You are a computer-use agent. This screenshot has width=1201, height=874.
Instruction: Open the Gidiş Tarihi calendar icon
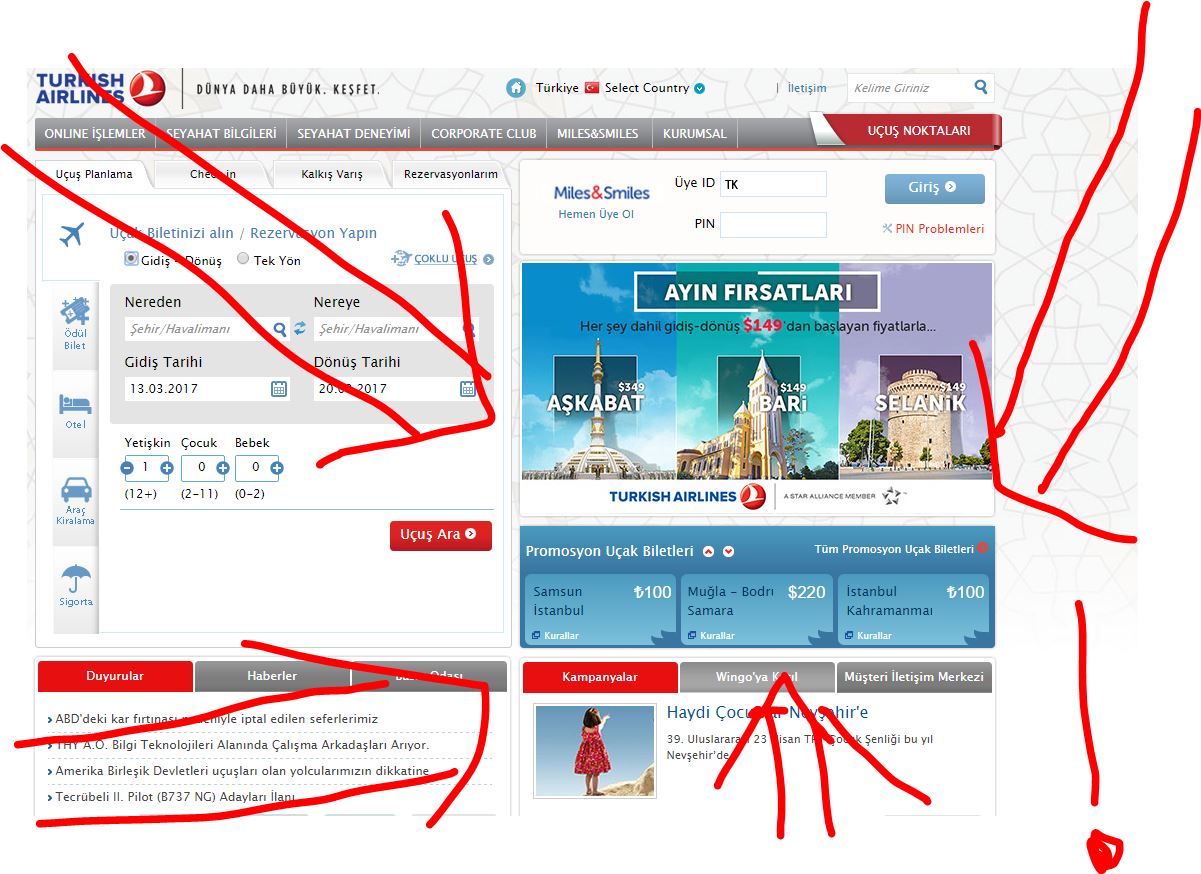[x=279, y=389]
